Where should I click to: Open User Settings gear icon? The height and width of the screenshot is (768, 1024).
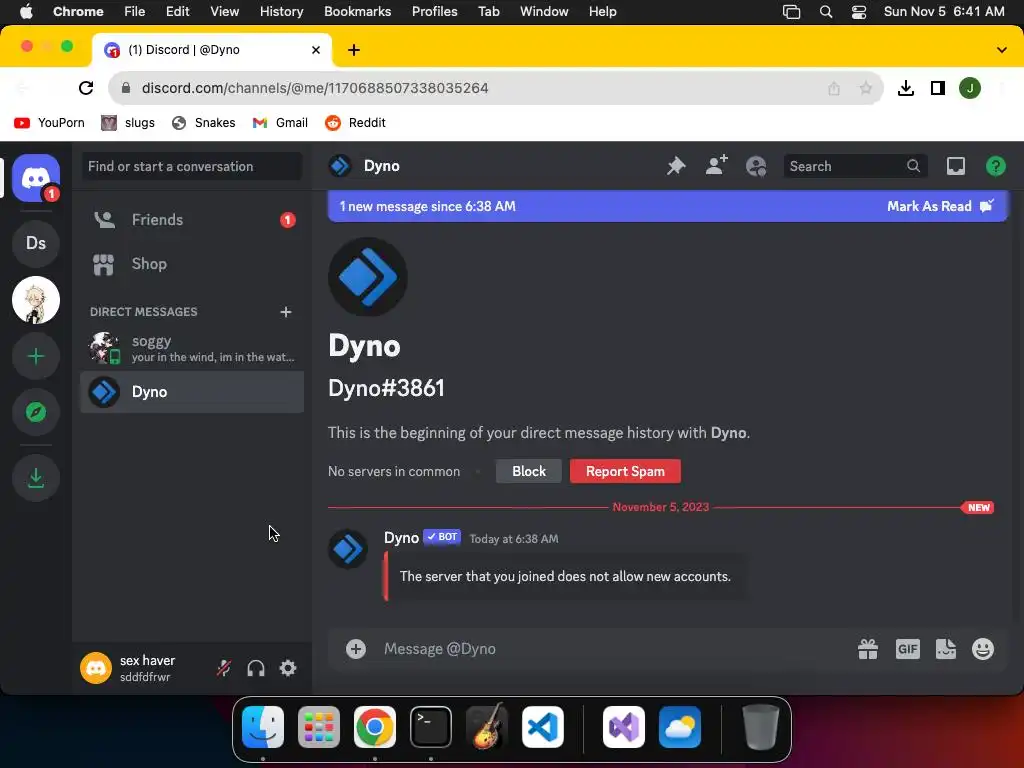point(288,668)
